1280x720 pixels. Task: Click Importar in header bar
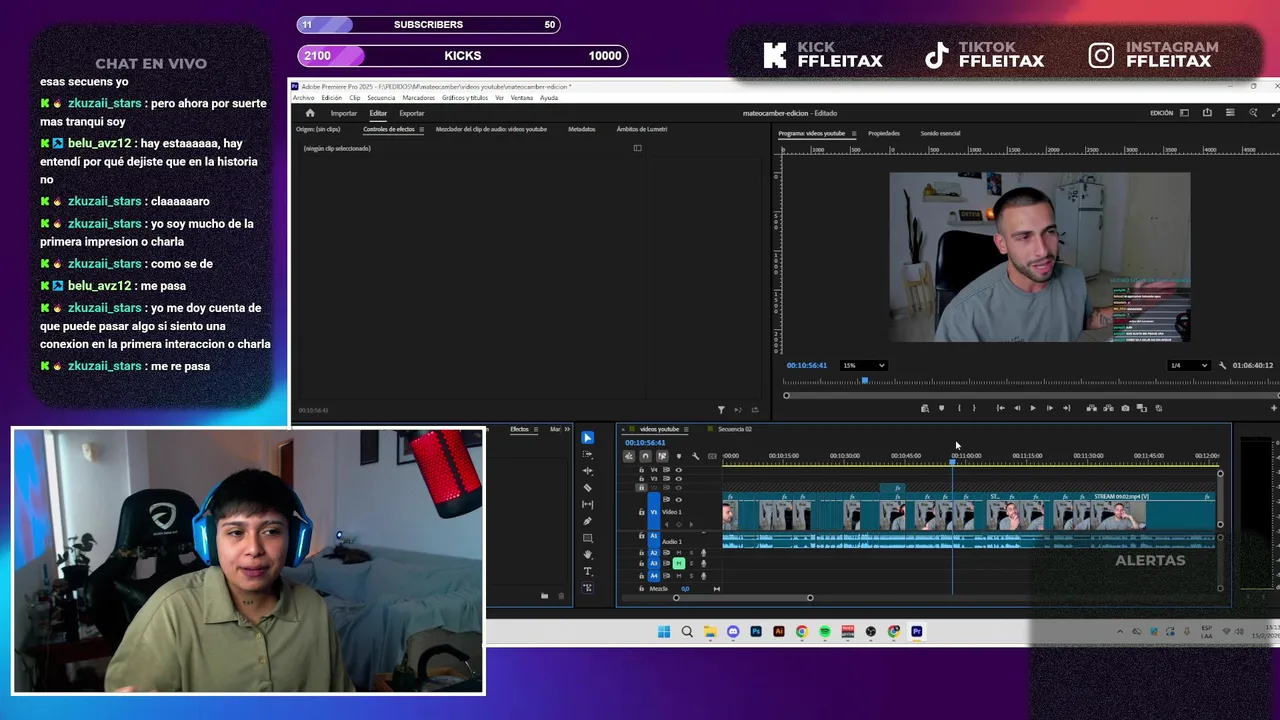pyautogui.click(x=344, y=114)
